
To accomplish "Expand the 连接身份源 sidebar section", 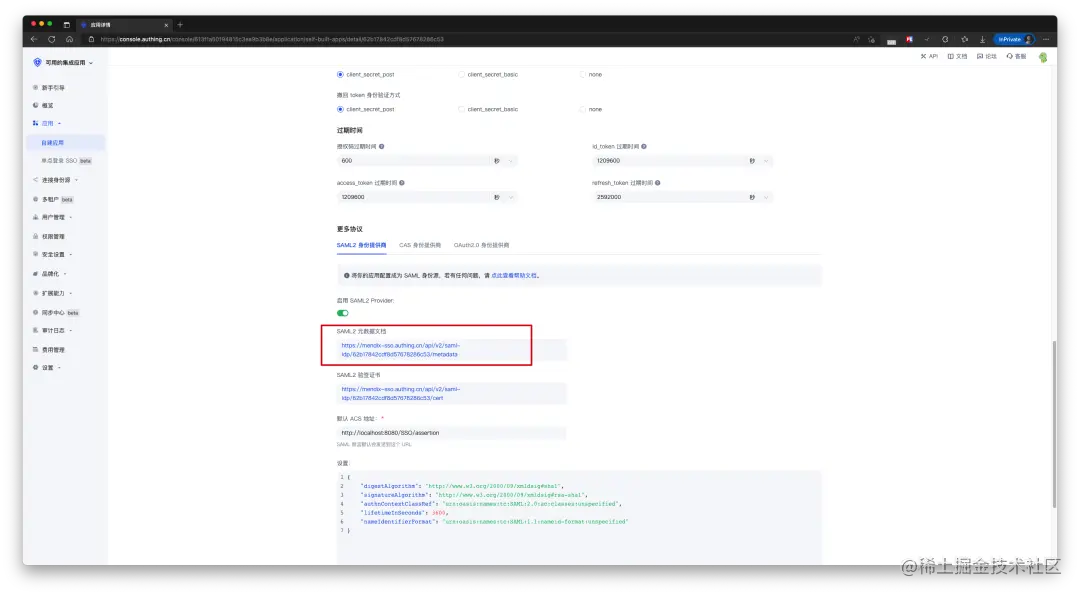I will [x=76, y=180].
